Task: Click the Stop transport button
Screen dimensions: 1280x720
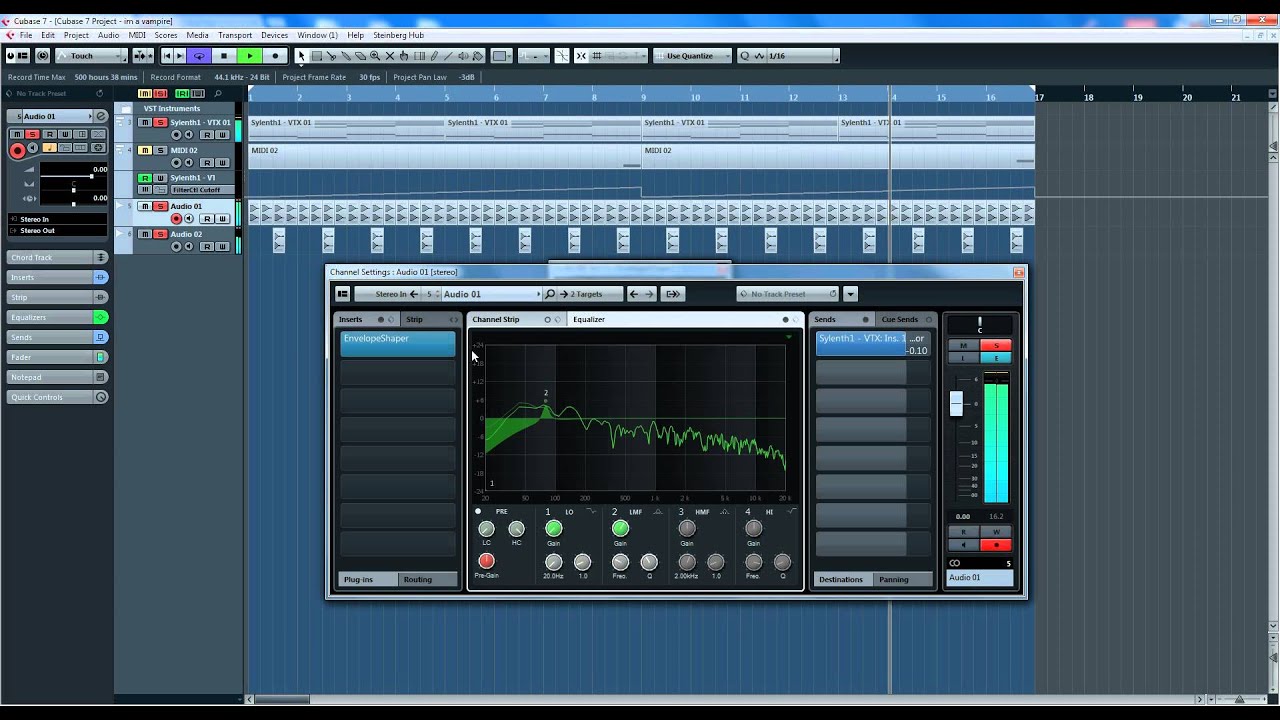Action: coord(224,56)
